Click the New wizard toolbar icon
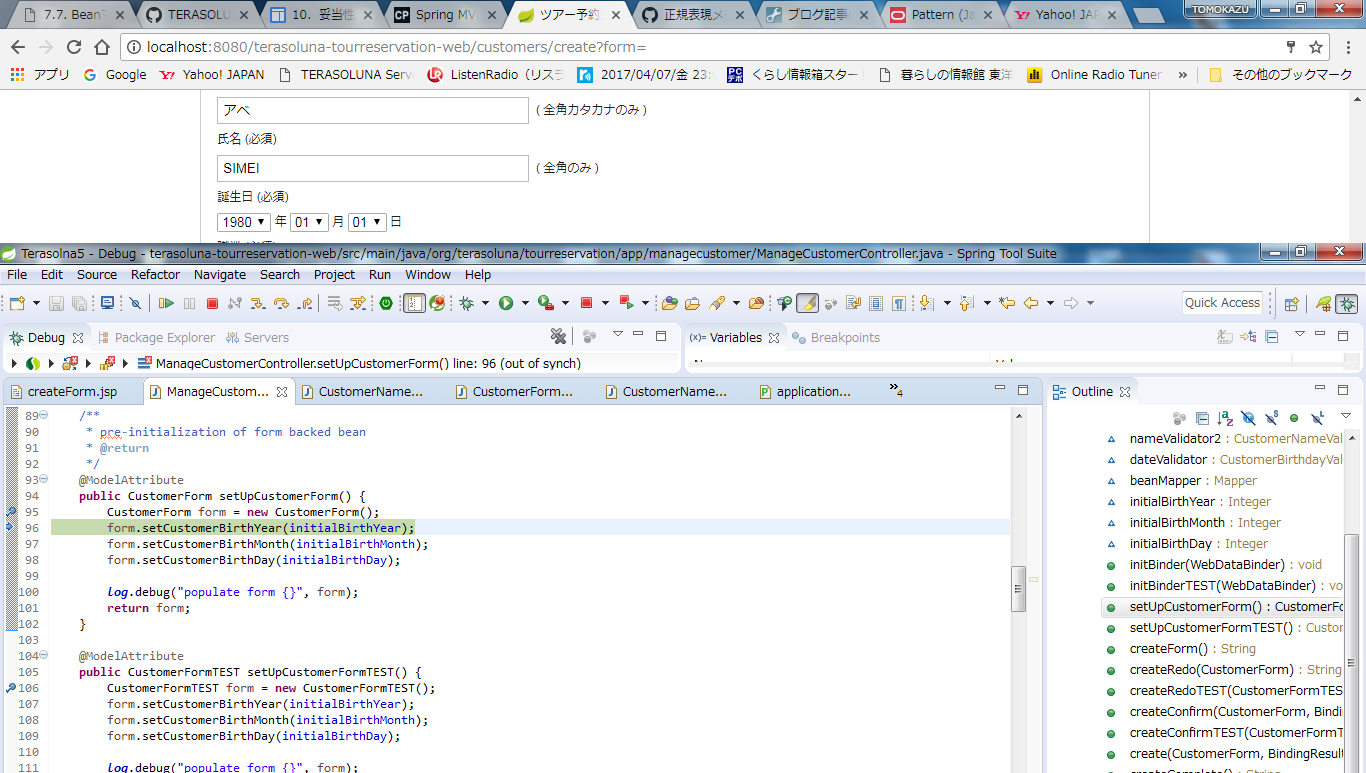Viewport: 1366px width, 773px height. pyautogui.click(x=17, y=303)
